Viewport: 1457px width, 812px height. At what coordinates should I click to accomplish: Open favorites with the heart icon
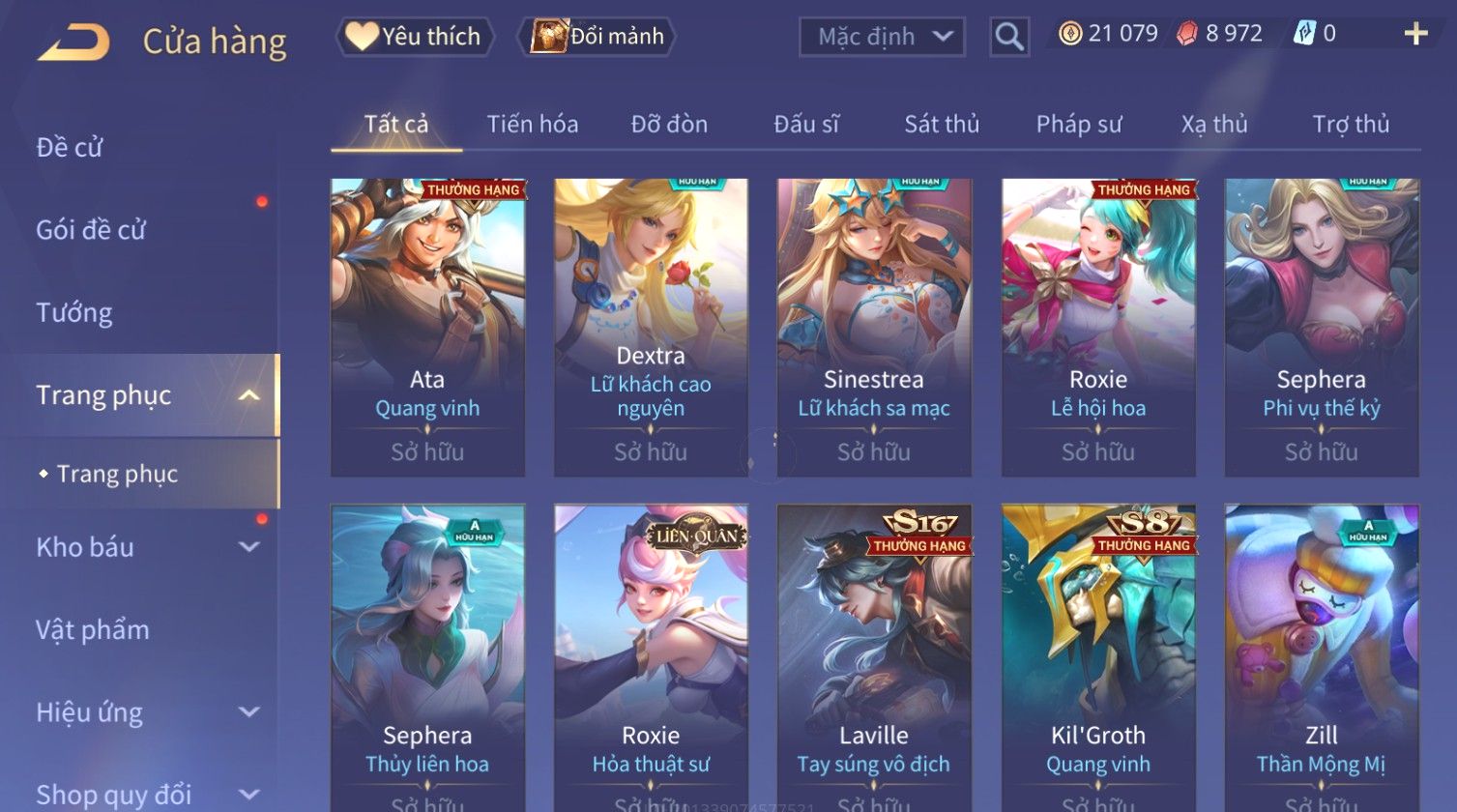pos(362,37)
